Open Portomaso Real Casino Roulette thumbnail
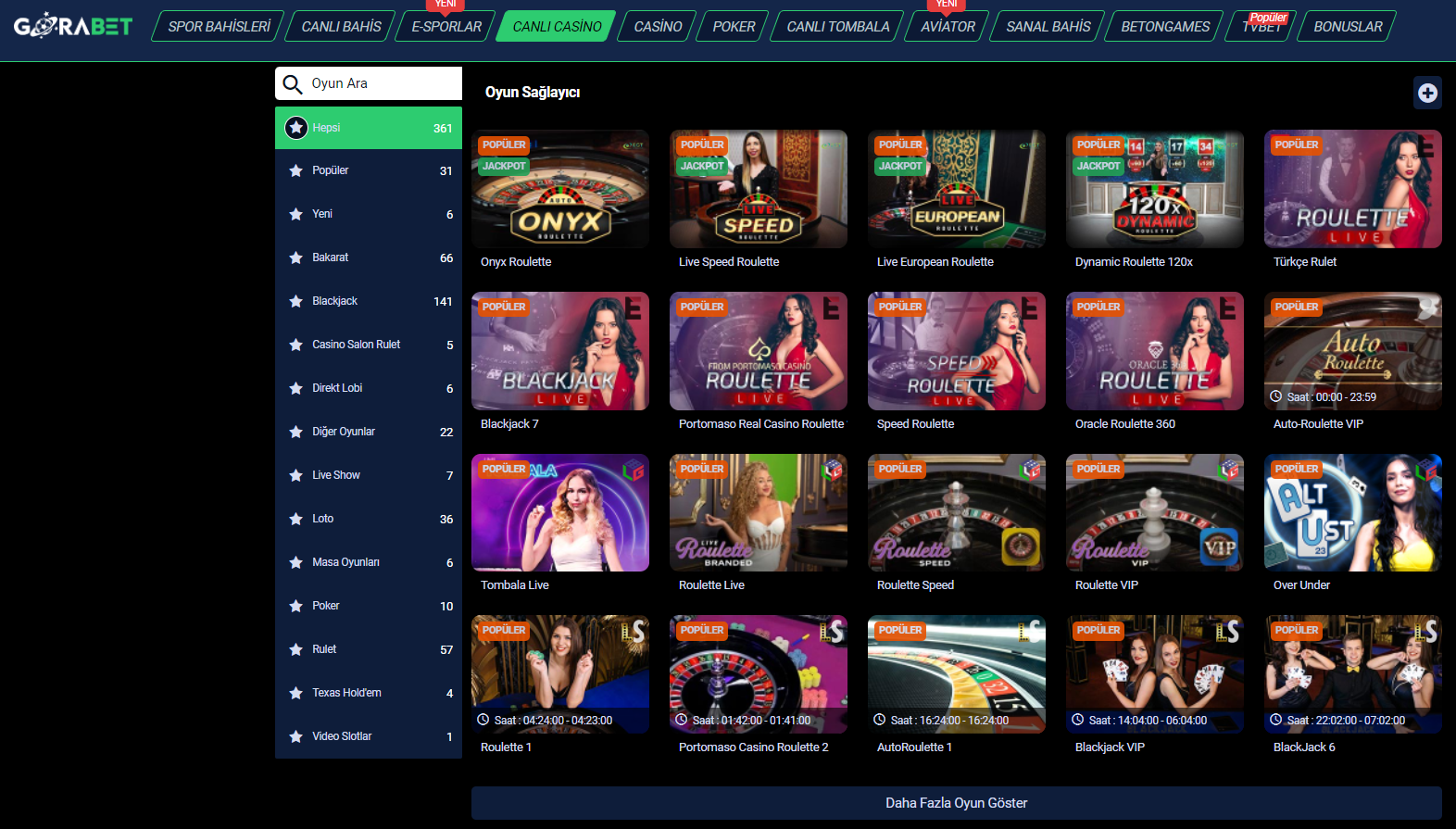 click(759, 351)
